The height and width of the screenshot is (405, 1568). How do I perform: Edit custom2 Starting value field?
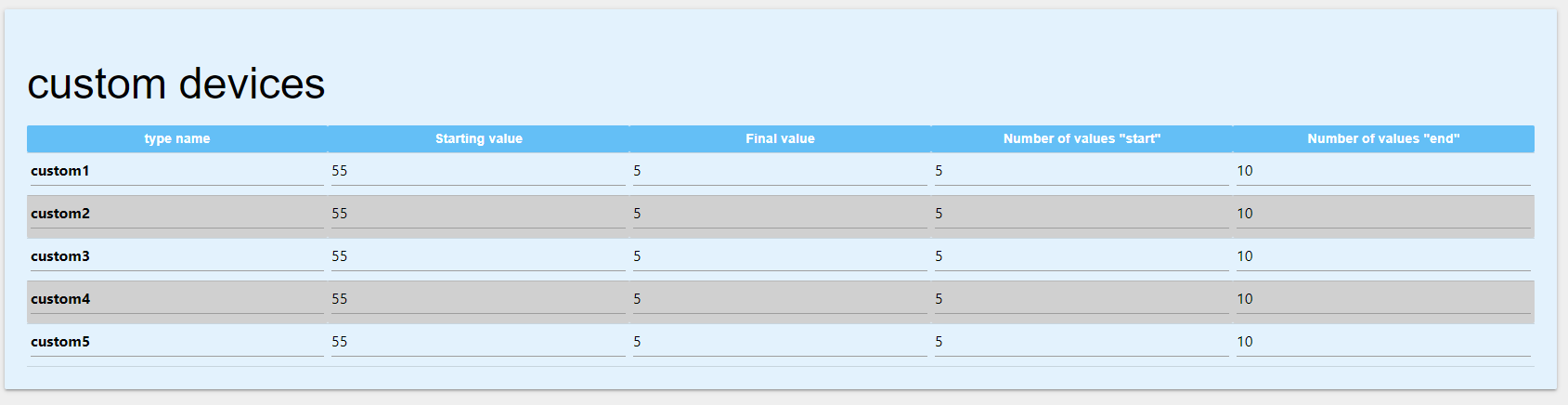pos(479,214)
